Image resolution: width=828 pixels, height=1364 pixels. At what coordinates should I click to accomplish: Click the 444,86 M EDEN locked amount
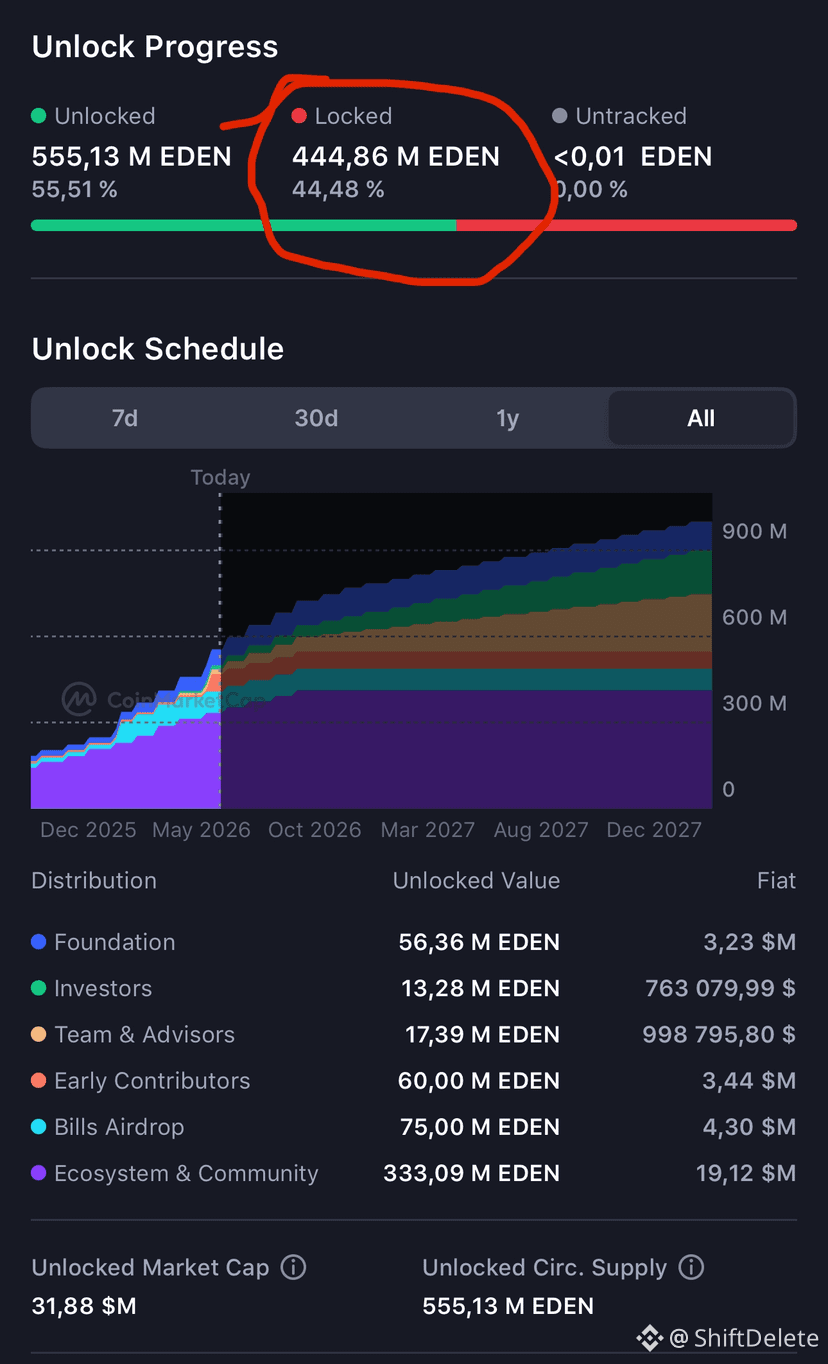pos(396,157)
